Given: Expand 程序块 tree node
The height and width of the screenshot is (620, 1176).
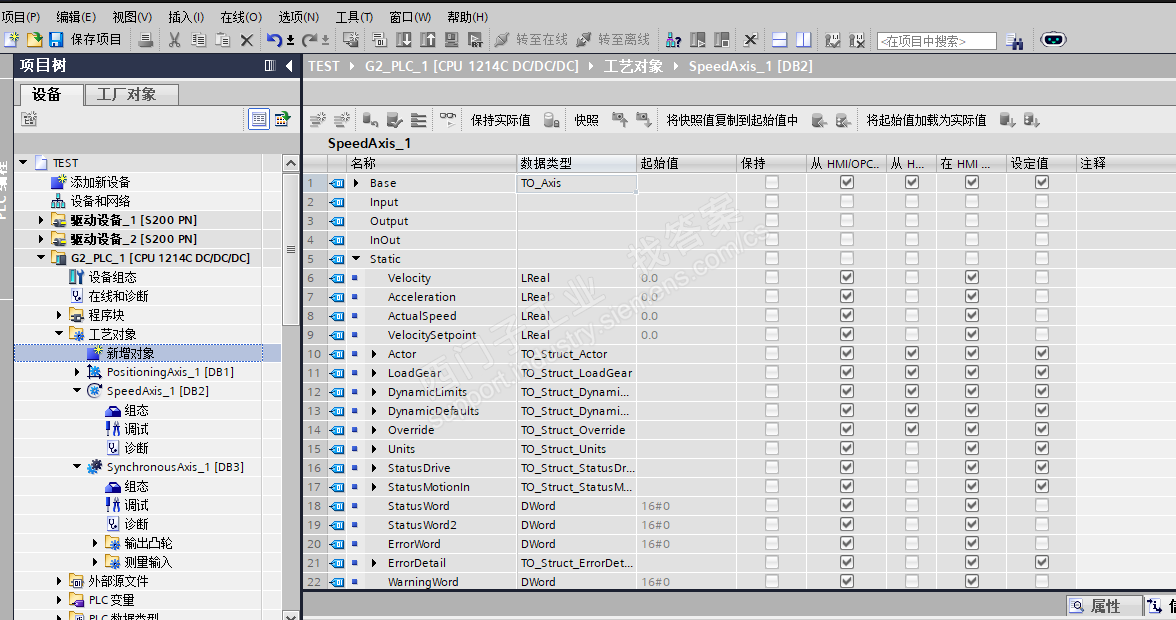Looking at the screenshot, I should click(59, 315).
